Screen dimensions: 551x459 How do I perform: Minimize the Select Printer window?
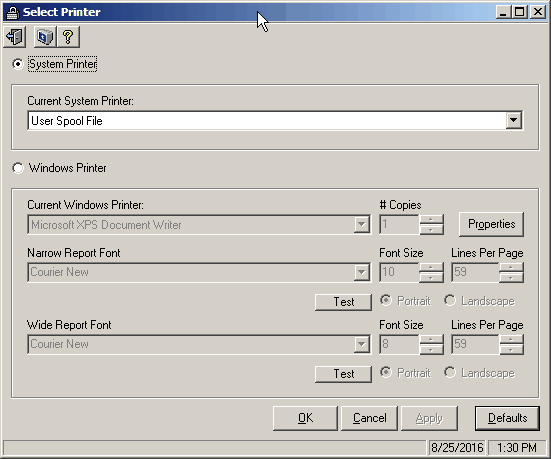504,12
